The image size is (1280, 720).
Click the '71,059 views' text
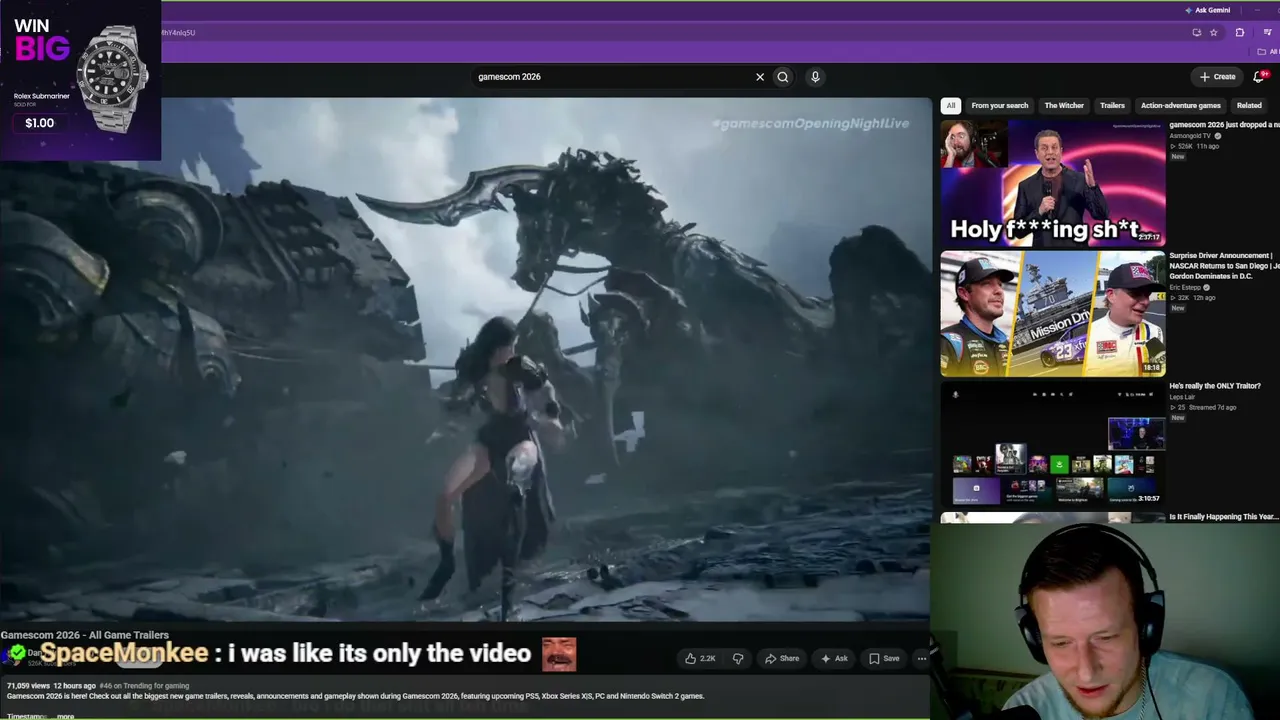tap(27, 686)
